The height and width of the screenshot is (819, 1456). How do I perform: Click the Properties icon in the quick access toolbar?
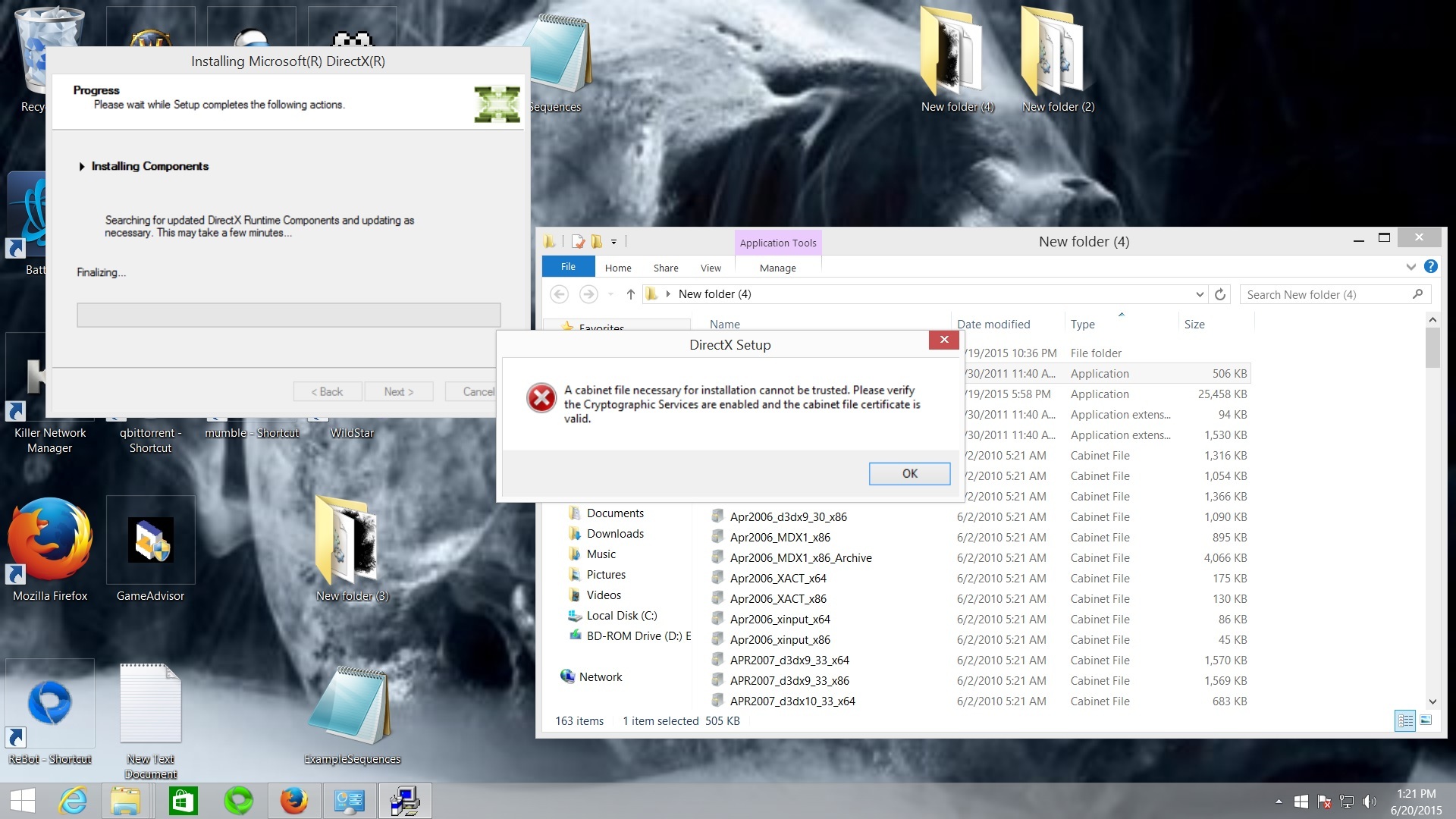(x=578, y=242)
